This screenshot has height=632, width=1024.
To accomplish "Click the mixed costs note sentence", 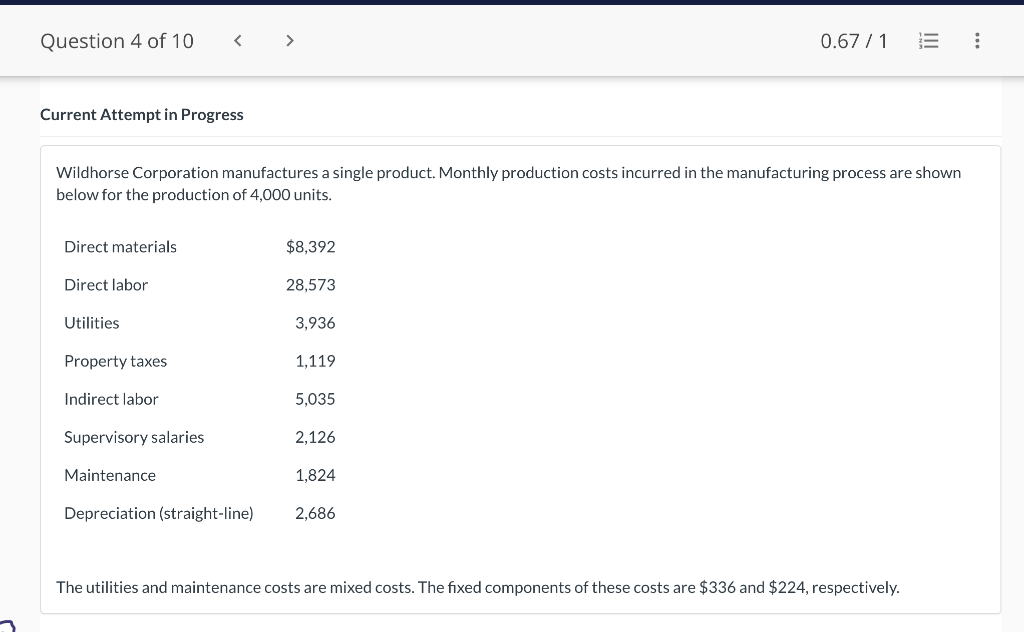I will pyautogui.click(x=477, y=588).
